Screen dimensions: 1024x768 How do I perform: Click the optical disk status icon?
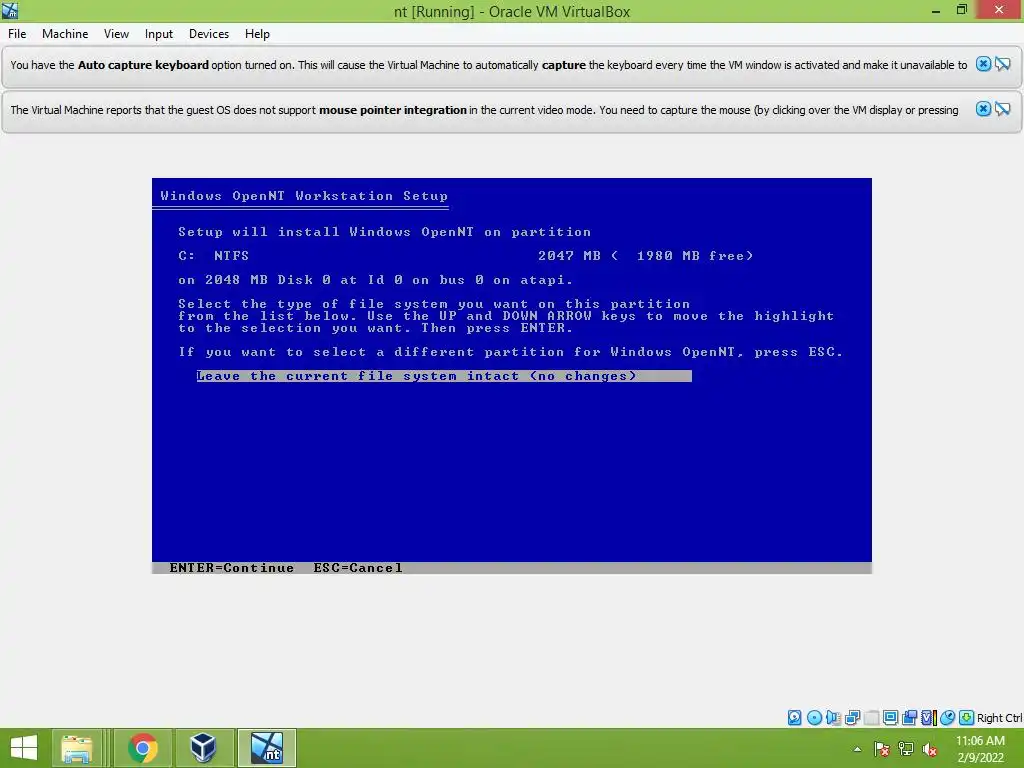tap(814, 718)
